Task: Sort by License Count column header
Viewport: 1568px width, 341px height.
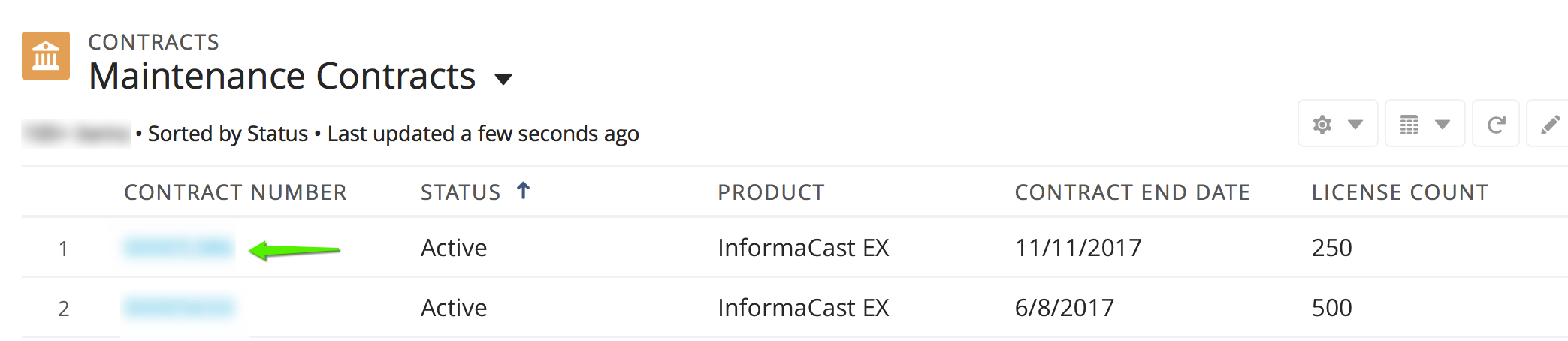Action: [x=1399, y=193]
